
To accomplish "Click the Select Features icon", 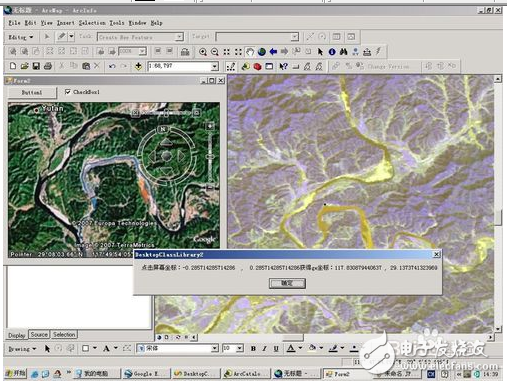I will coord(296,52).
